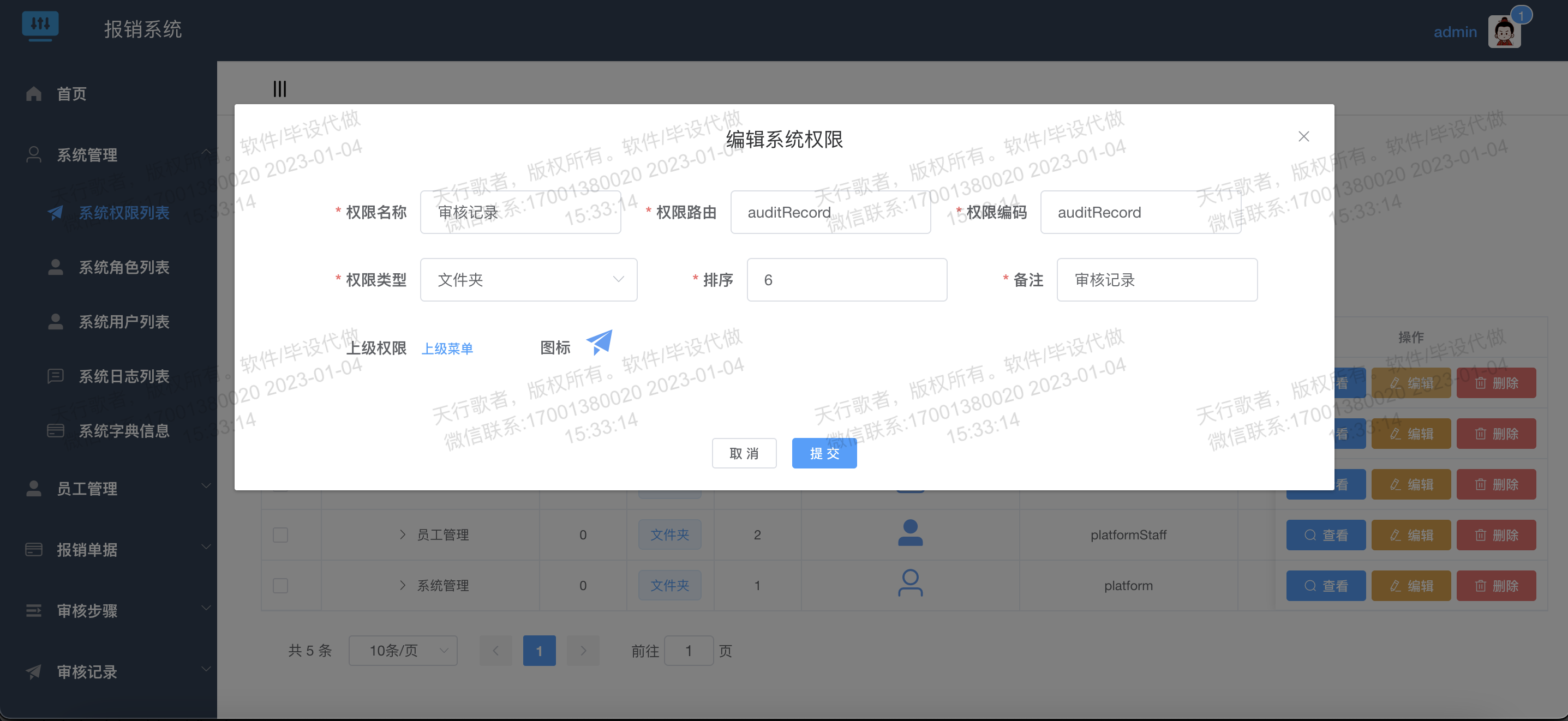Open the 权限类型 文件夹 dropdown

coord(528,280)
